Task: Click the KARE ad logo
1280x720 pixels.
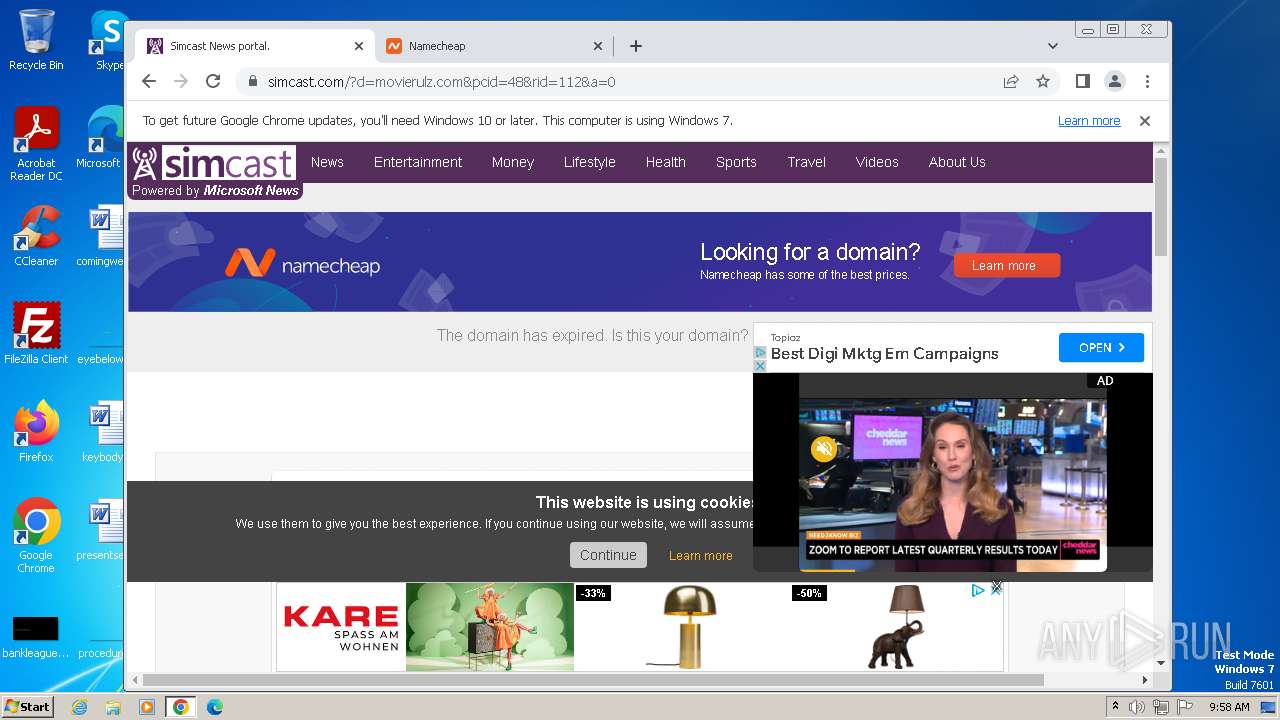Action: (x=341, y=626)
